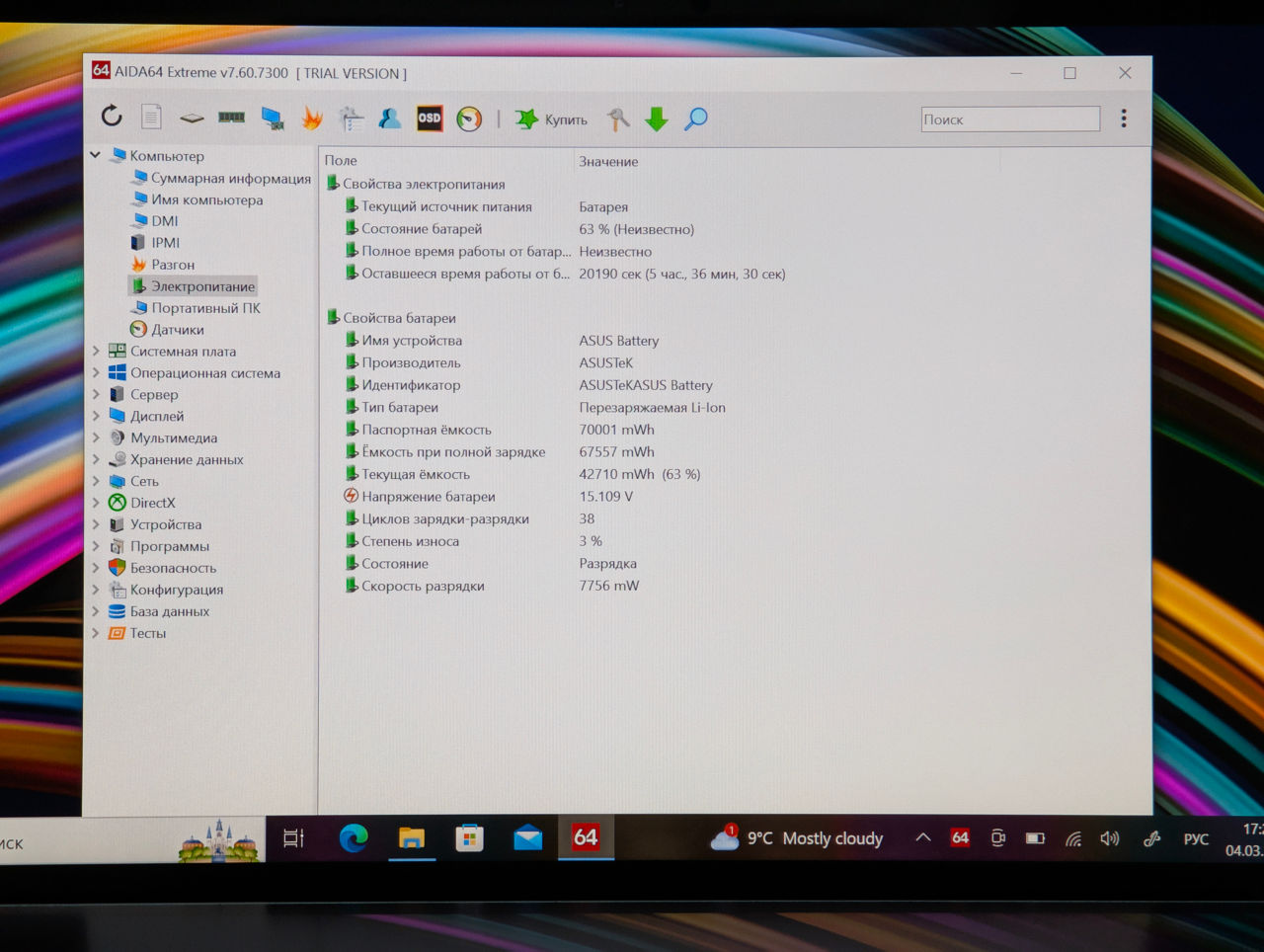Image resolution: width=1264 pixels, height=952 pixels.
Task: Click the green download update arrow
Action: [657, 119]
